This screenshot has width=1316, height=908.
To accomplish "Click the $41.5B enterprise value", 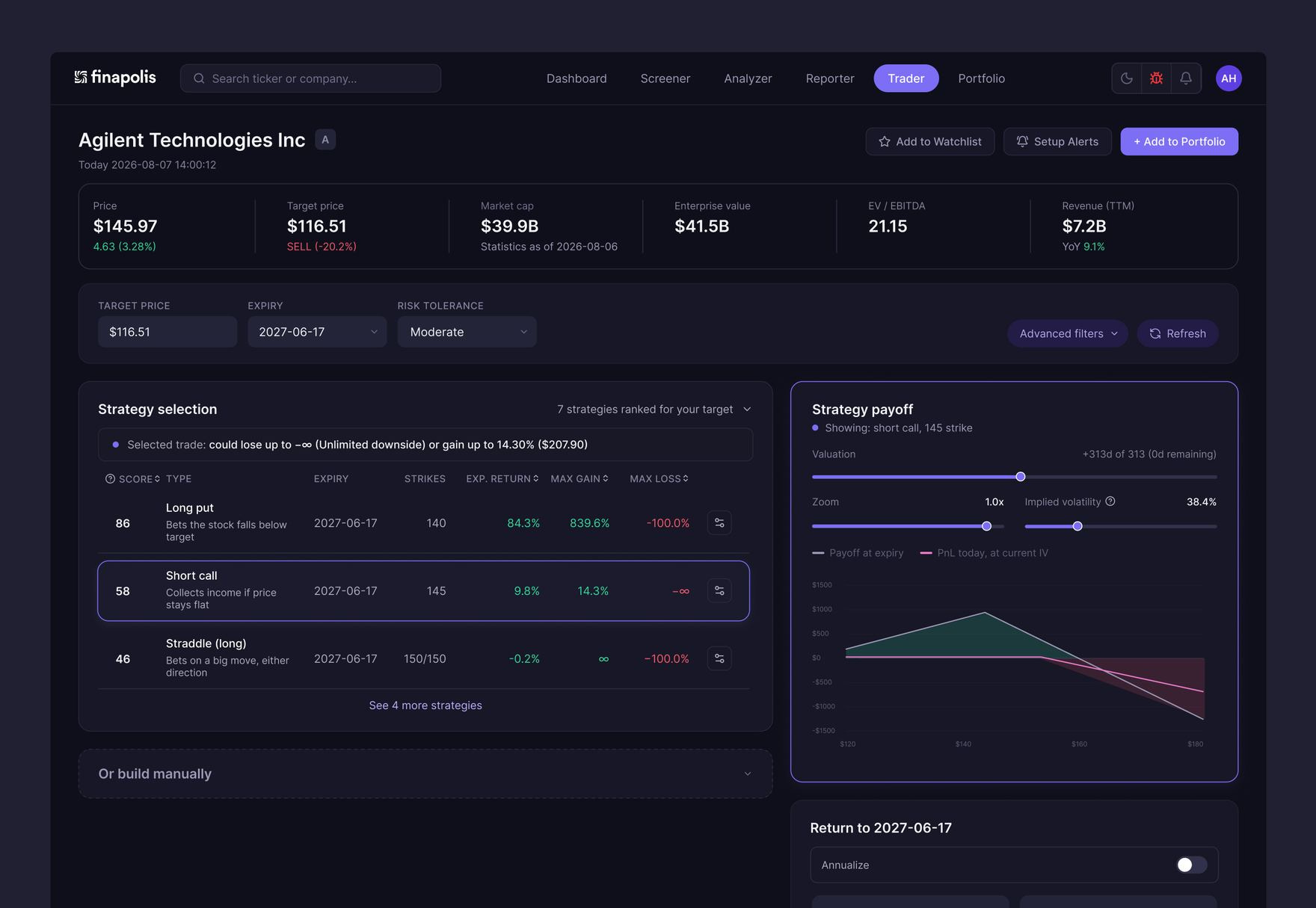I will click(x=701, y=226).
